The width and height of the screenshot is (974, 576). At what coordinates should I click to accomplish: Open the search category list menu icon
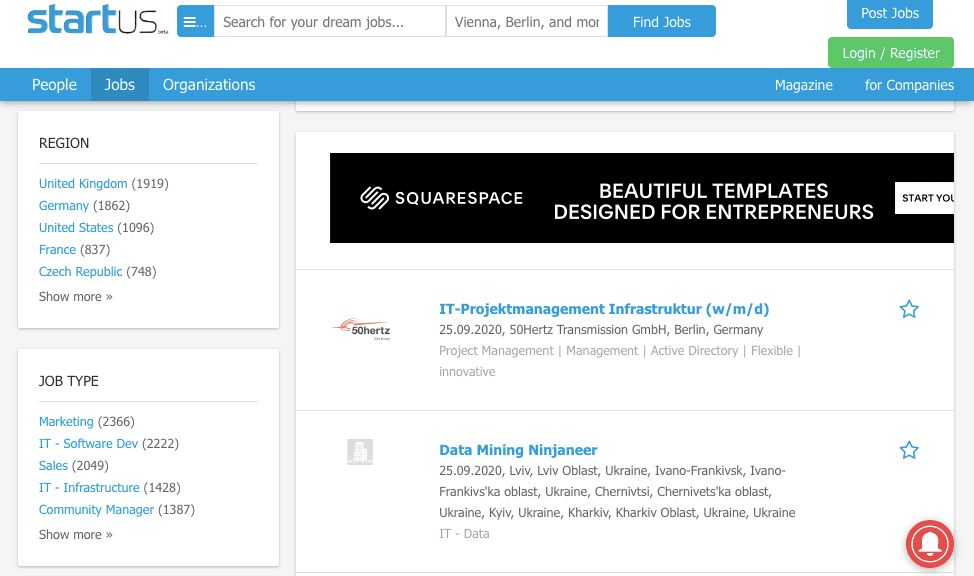(x=195, y=22)
